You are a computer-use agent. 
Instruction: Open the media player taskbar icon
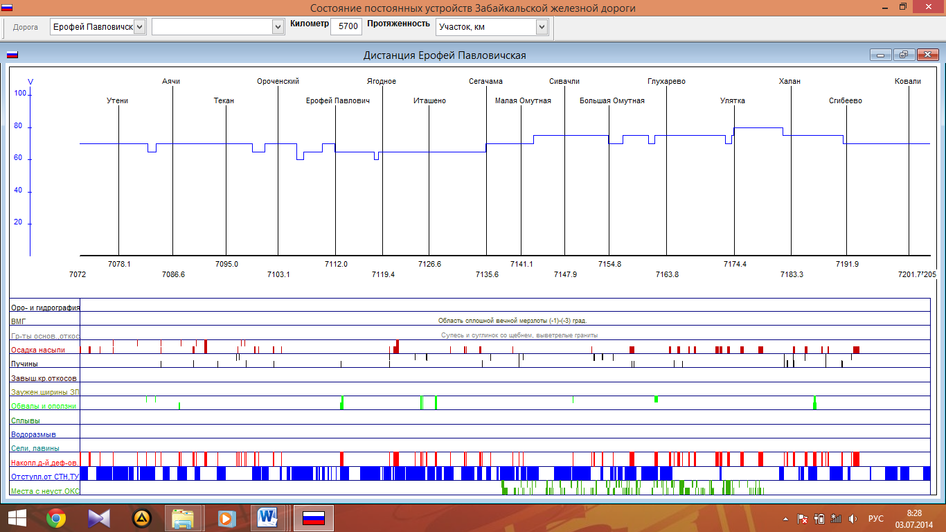226,518
